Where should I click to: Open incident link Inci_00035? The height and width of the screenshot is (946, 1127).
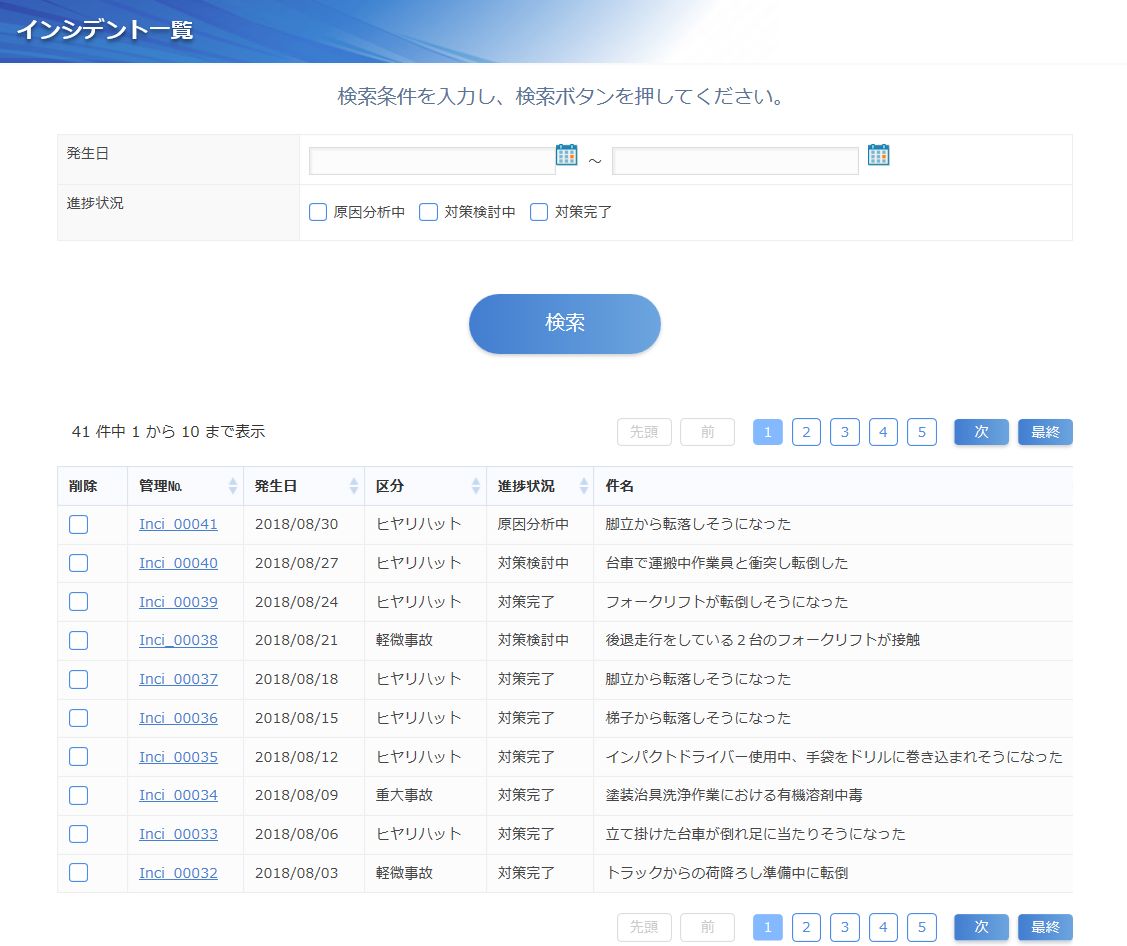pos(178,757)
